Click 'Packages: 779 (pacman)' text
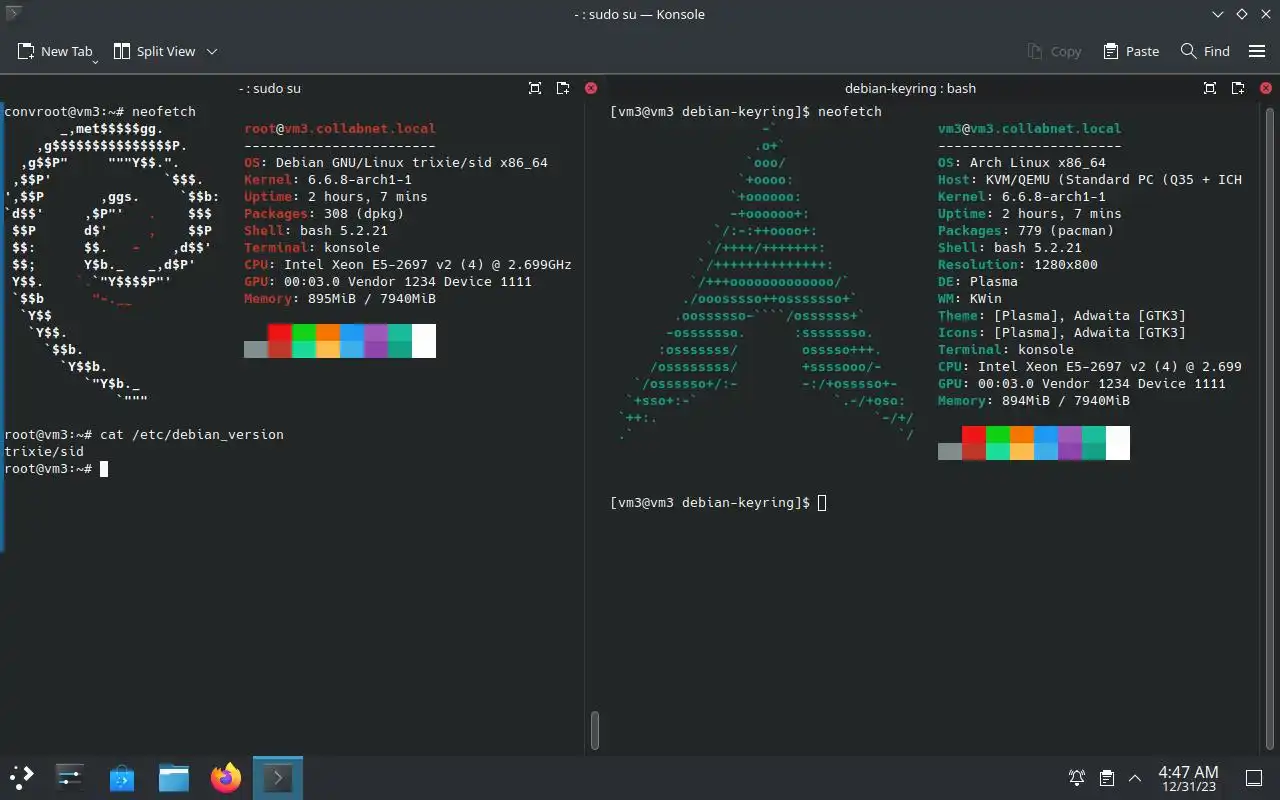This screenshot has width=1280, height=800. [1026, 230]
